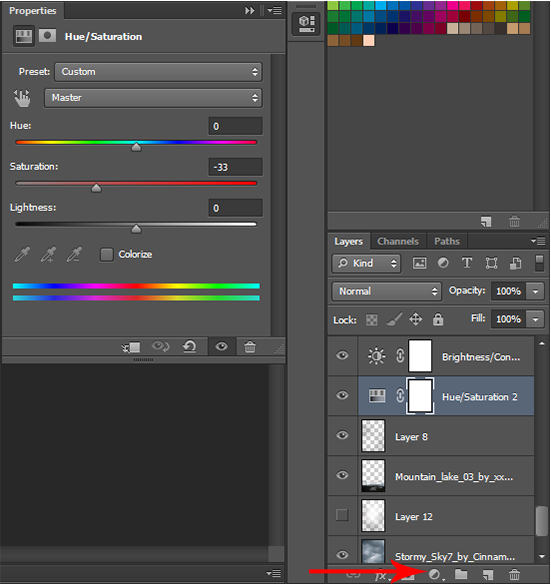Create new group folder icon in Layers

[x=461, y=574]
